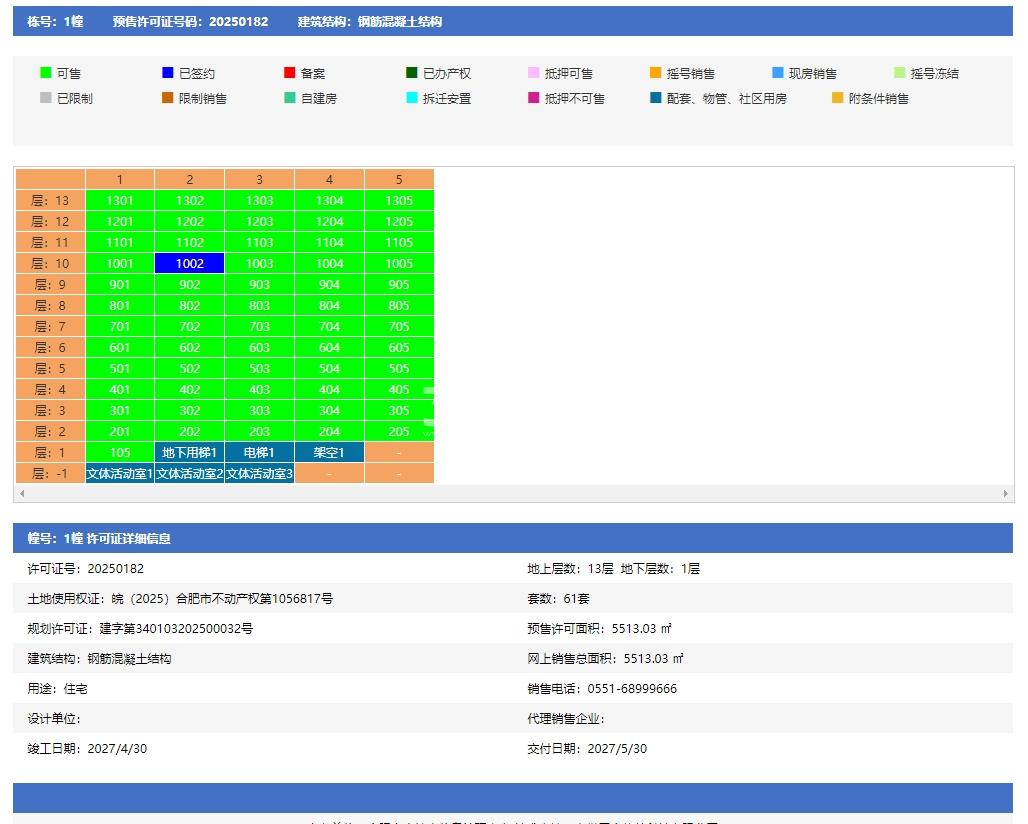This screenshot has height=824, width=1028.
Task: Click the 层: 10 row header
Action: [50, 264]
